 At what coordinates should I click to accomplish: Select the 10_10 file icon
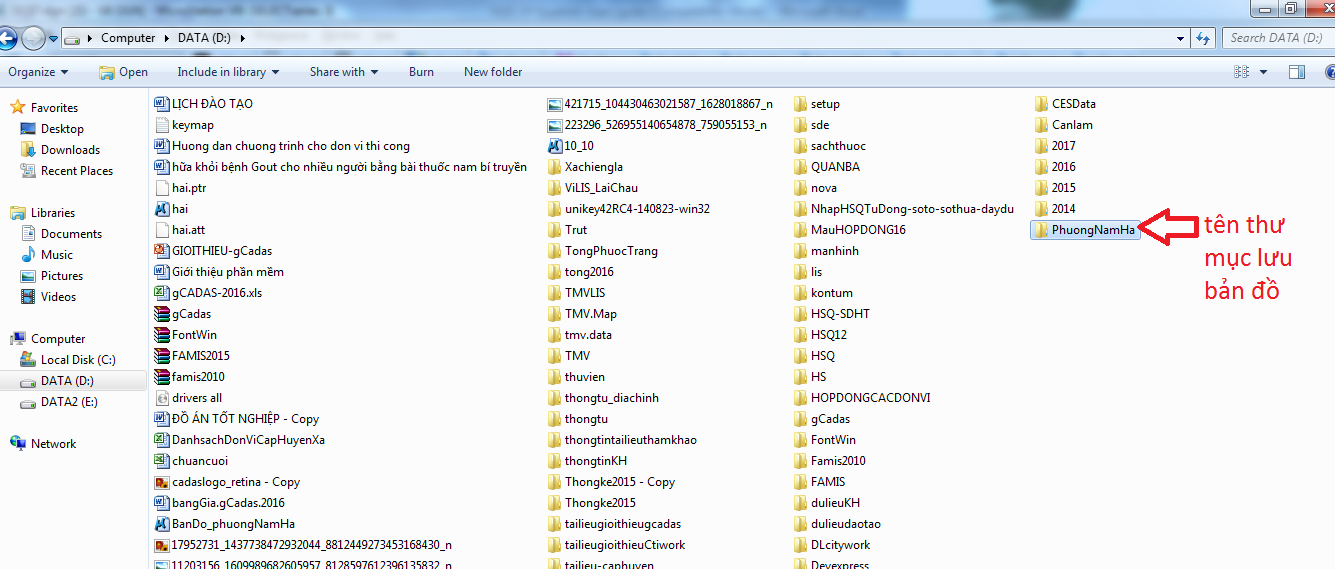tap(556, 146)
